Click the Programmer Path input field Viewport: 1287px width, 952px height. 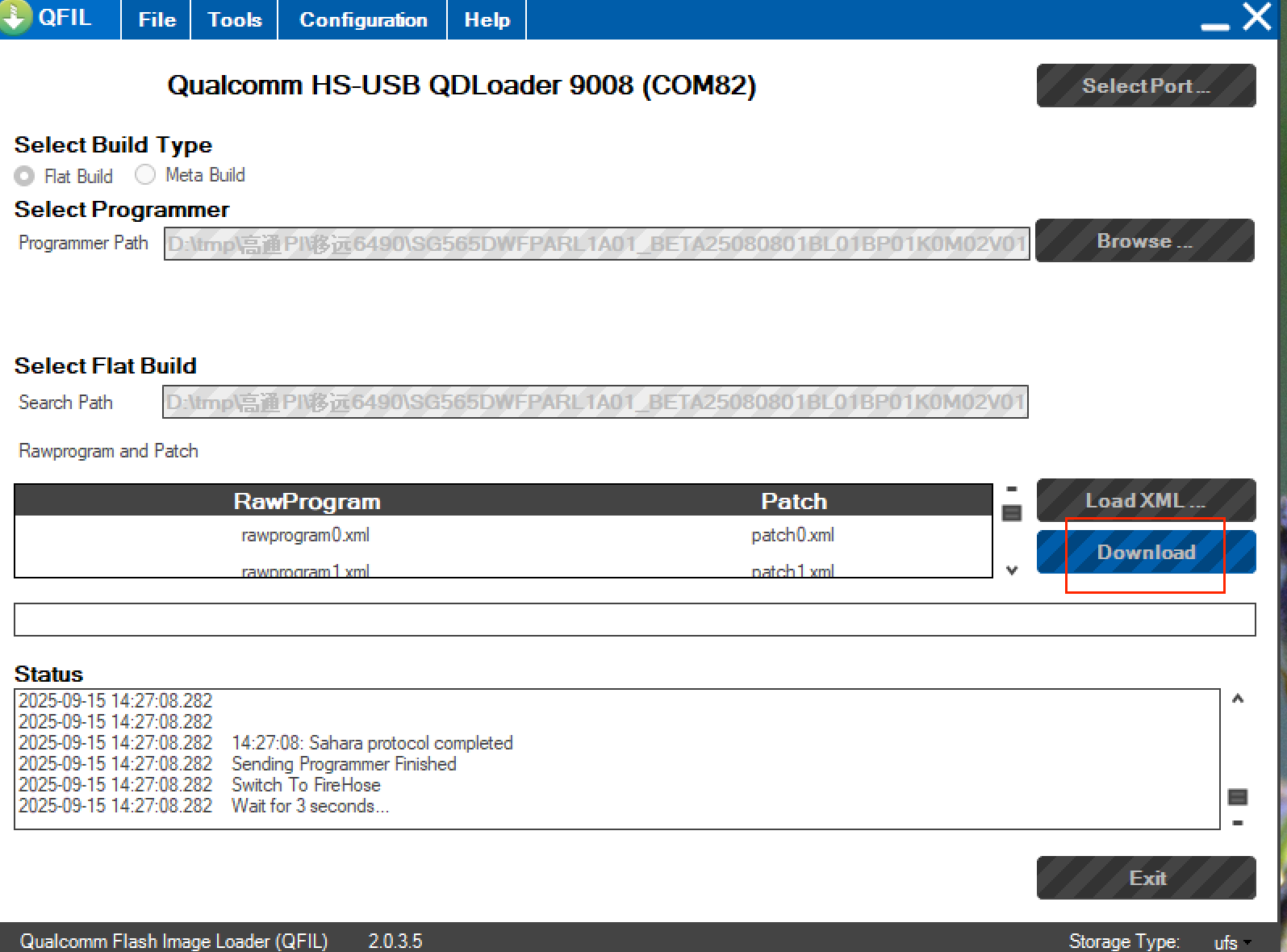(x=597, y=244)
